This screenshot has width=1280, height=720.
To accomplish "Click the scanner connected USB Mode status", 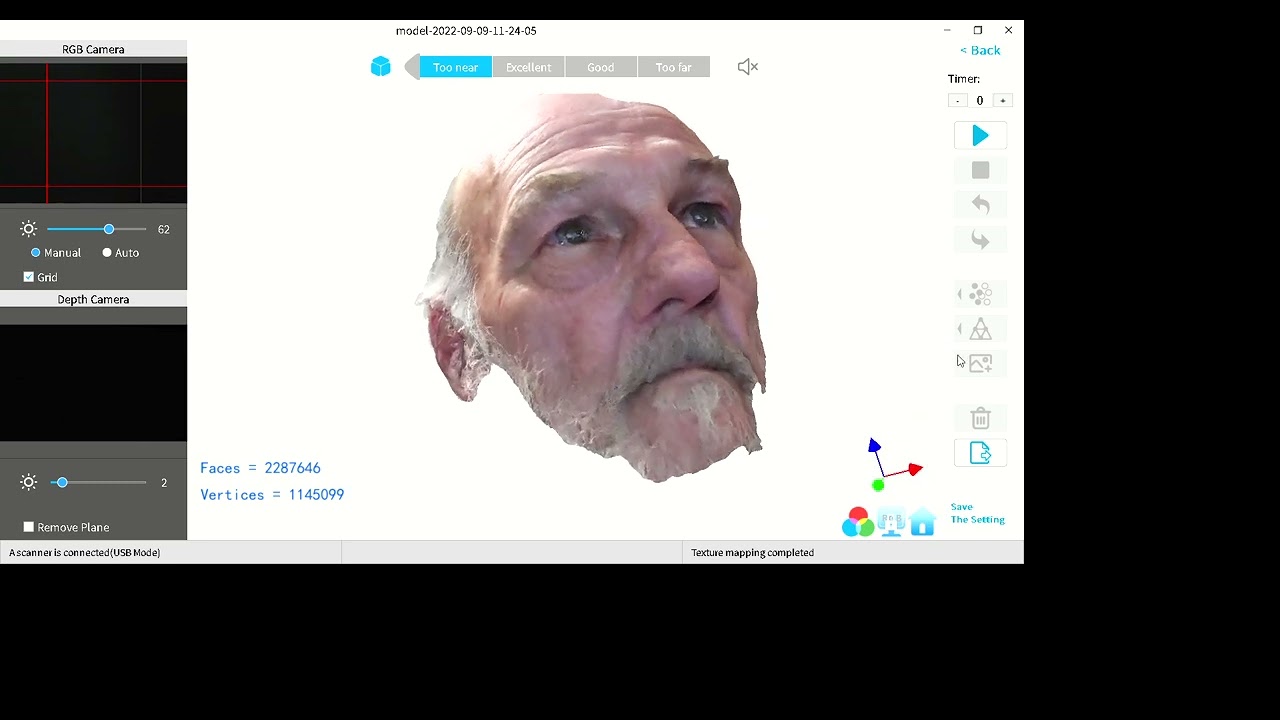I will pyautogui.click(x=85, y=552).
